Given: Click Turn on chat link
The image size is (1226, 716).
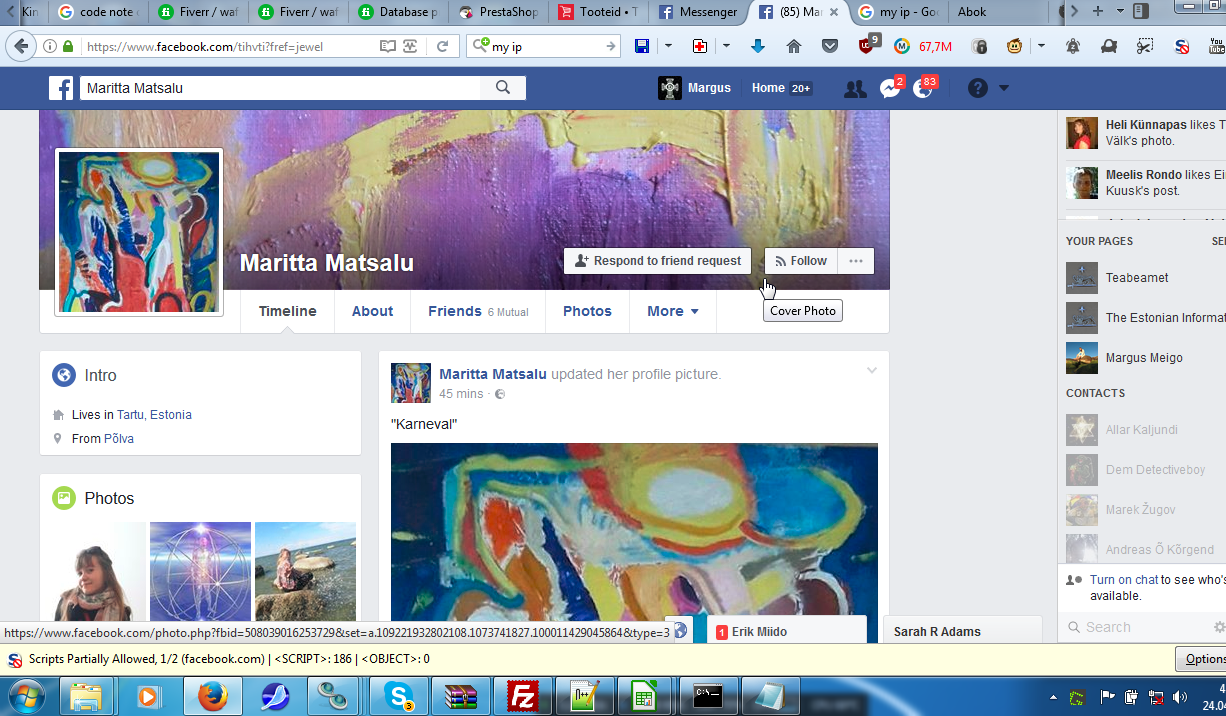Looking at the screenshot, I should click(x=1124, y=580).
